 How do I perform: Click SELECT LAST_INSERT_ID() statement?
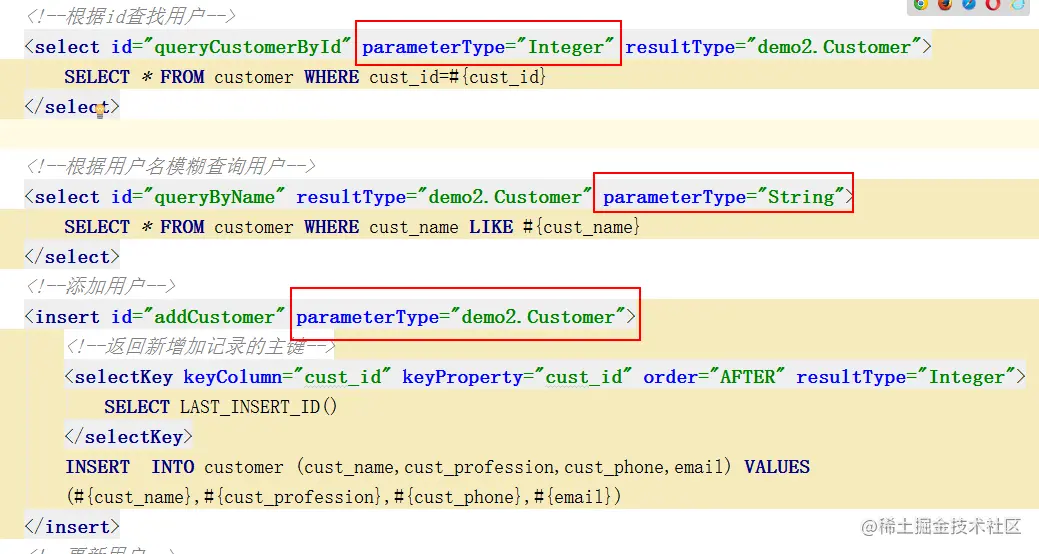click(221, 407)
